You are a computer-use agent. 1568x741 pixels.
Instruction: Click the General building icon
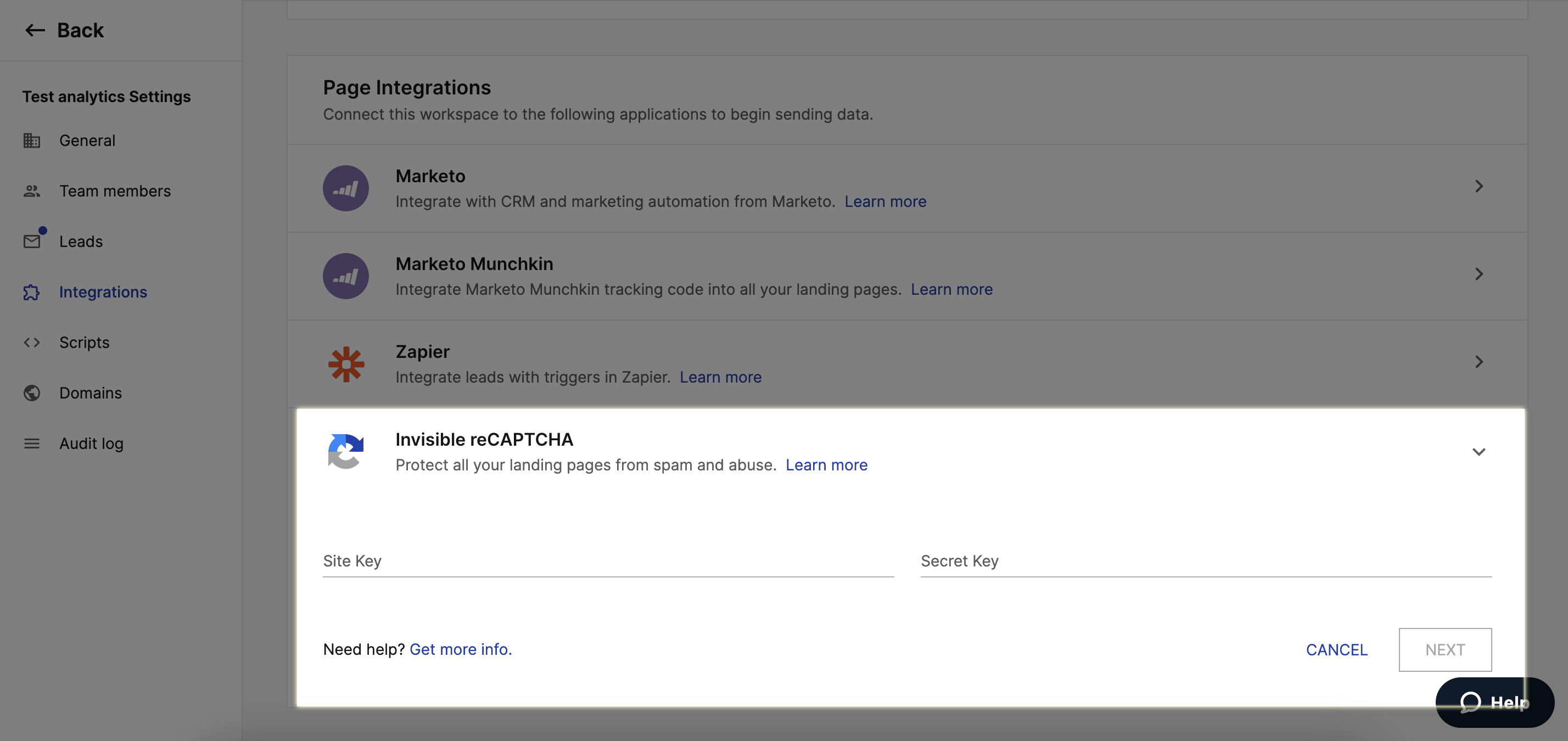tap(32, 141)
